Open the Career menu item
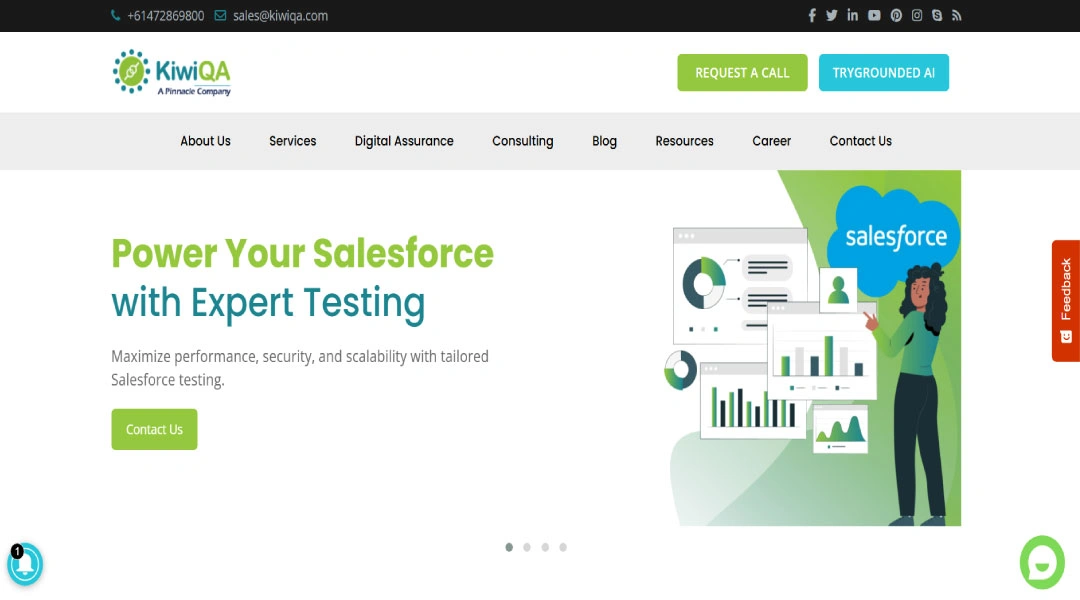 [771, 141]
